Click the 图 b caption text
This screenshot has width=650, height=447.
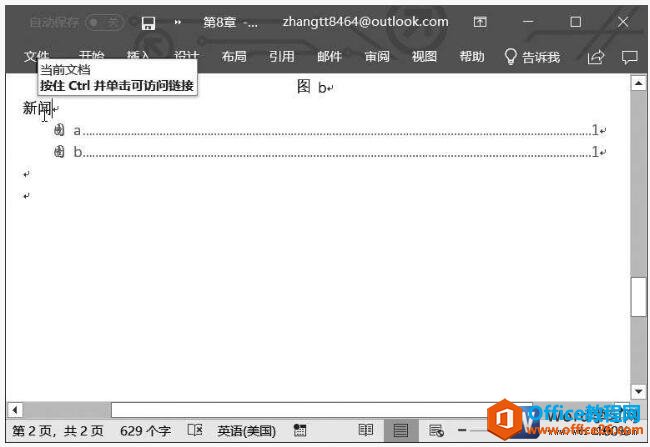[311, 87]
